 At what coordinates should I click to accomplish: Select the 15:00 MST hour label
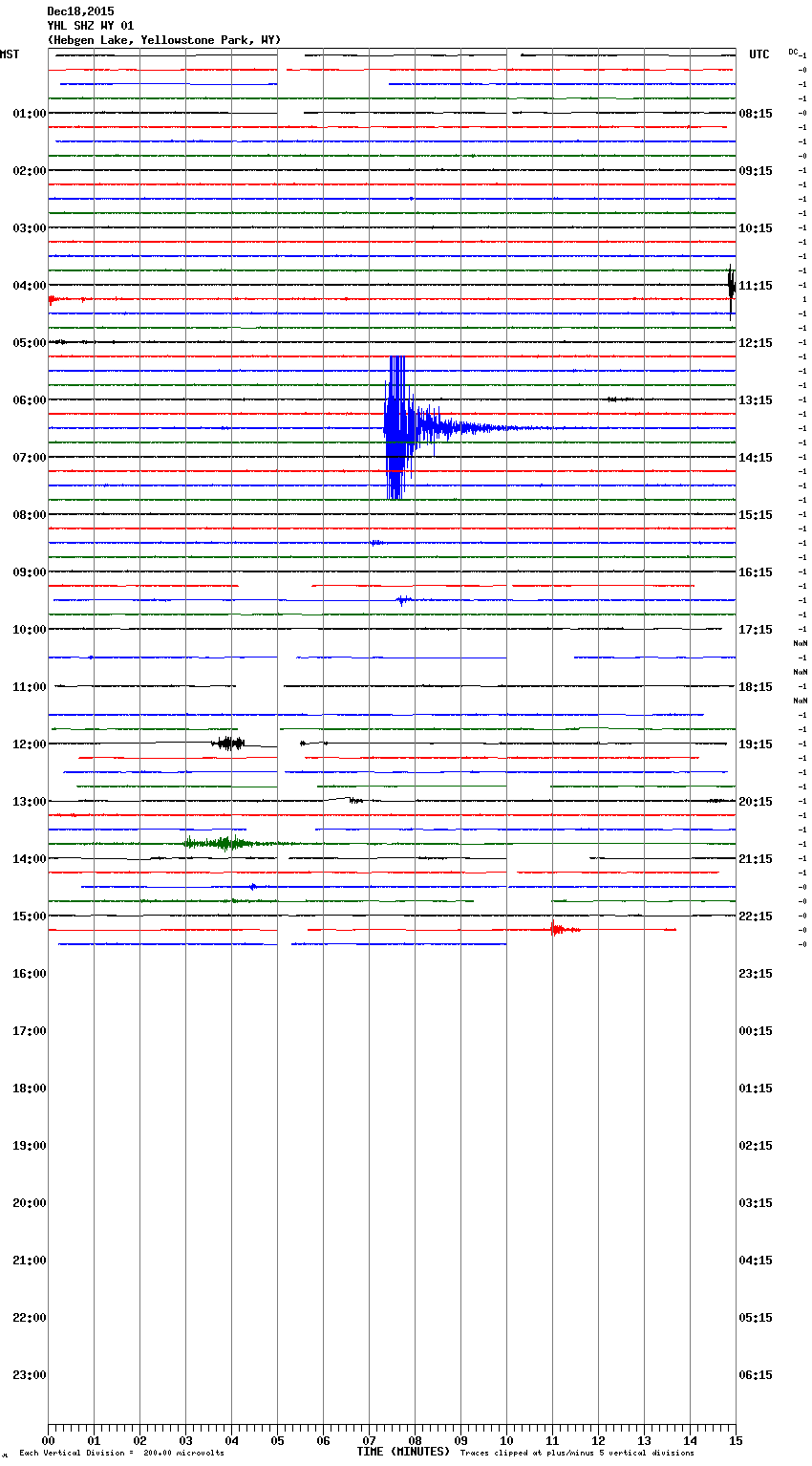tap(30, 916)
